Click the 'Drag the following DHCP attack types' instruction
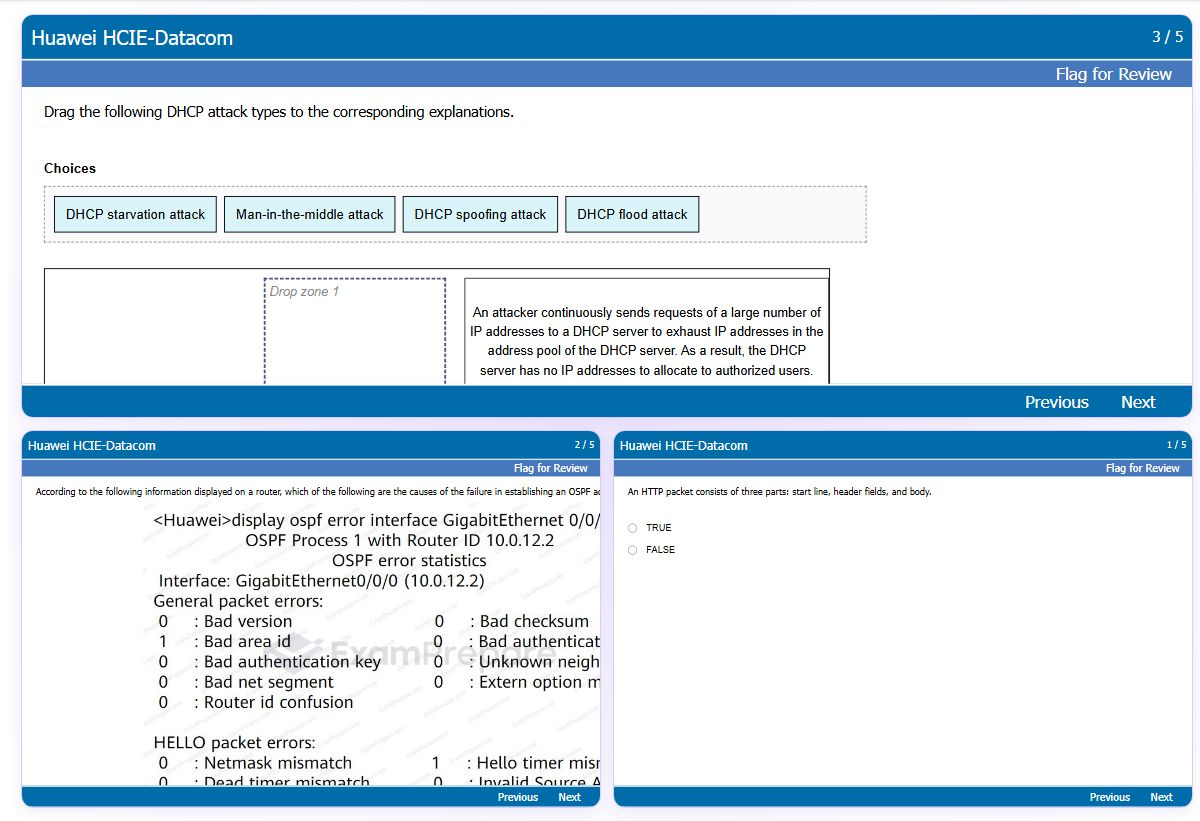 pos(279,112)
